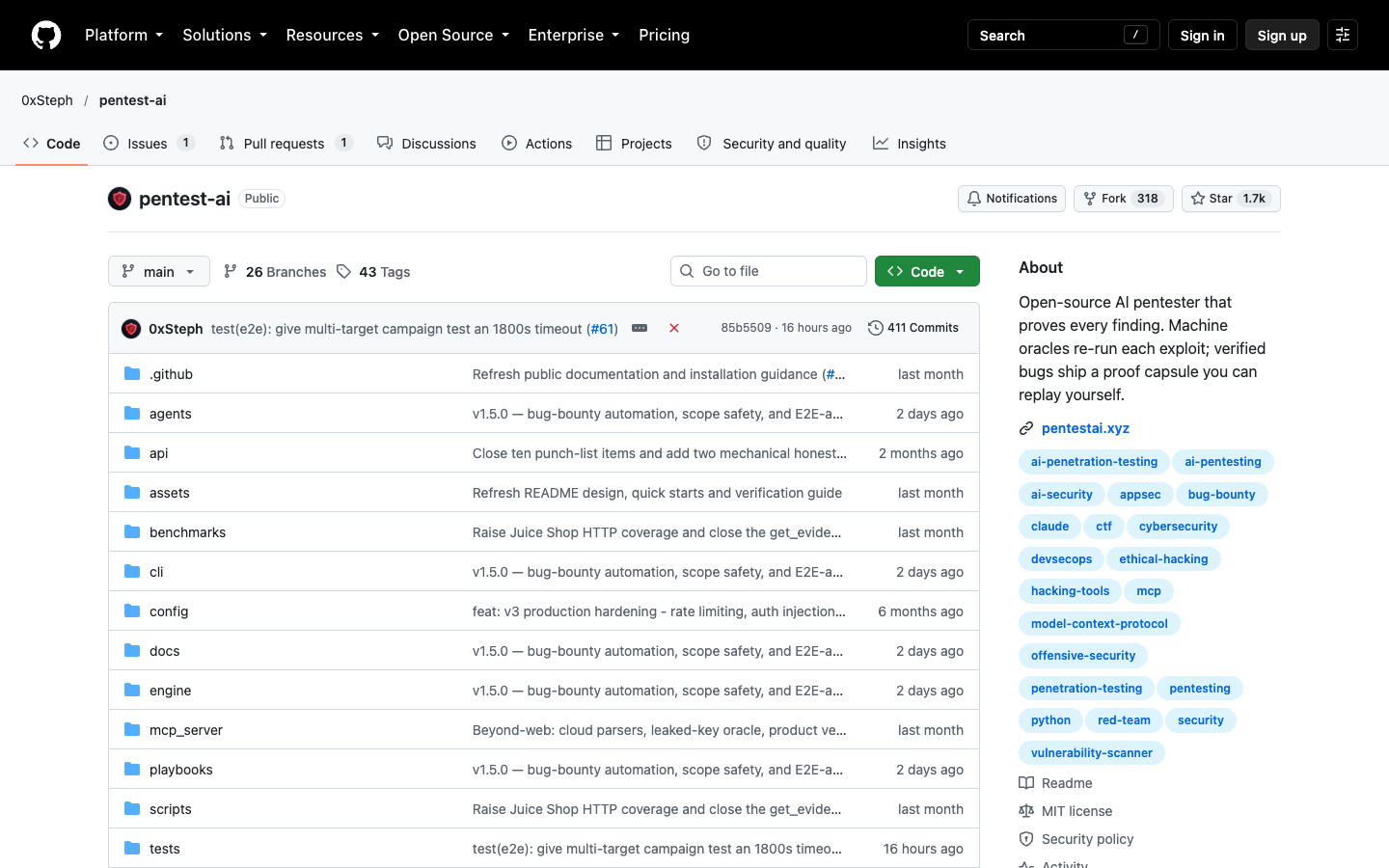Switch to the Issues tab

[150, 143]
